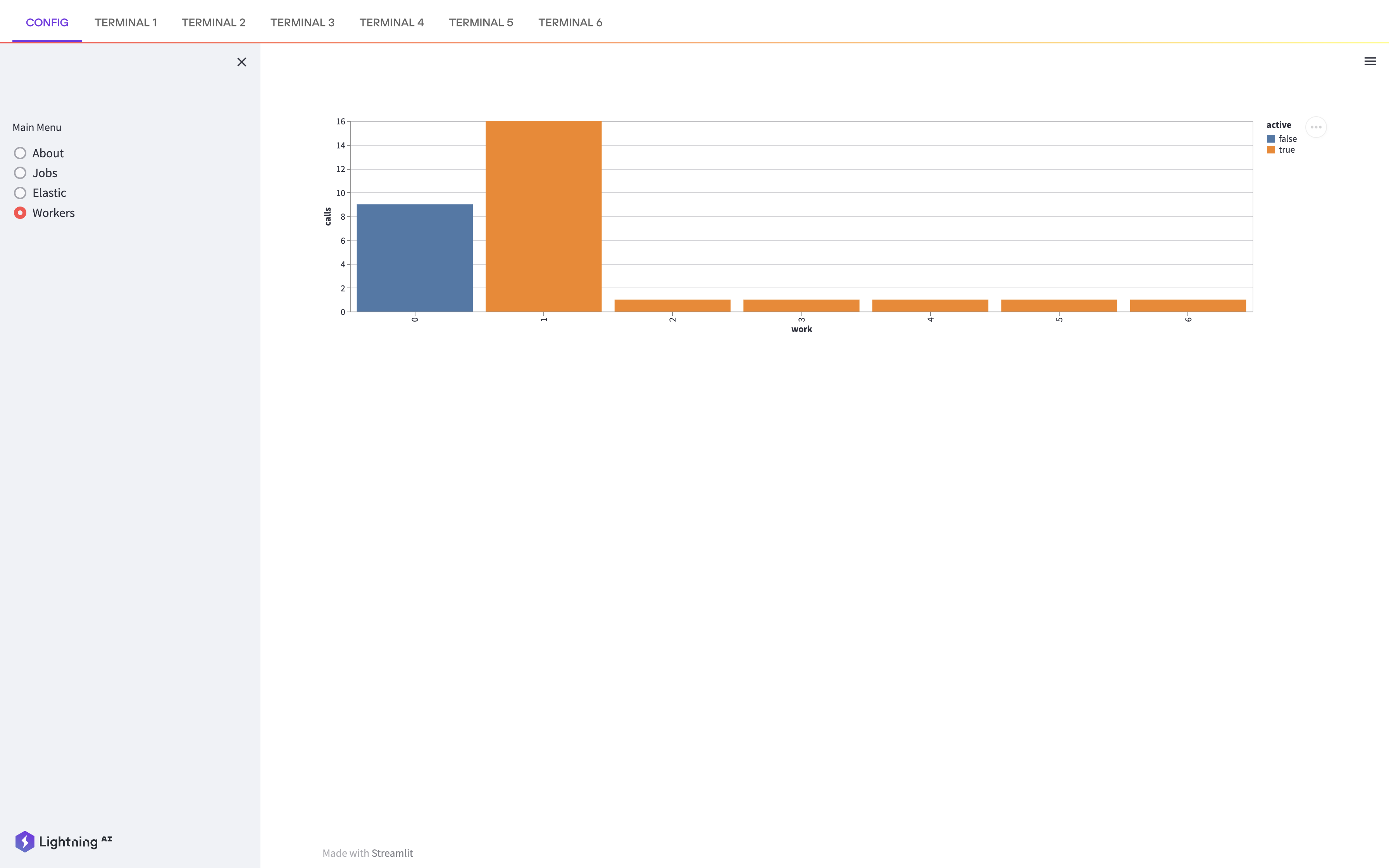This screenshot has height=868, width=1389.
Task: Go to the TERMINAL 3 tab
Action: pos(302,22)
